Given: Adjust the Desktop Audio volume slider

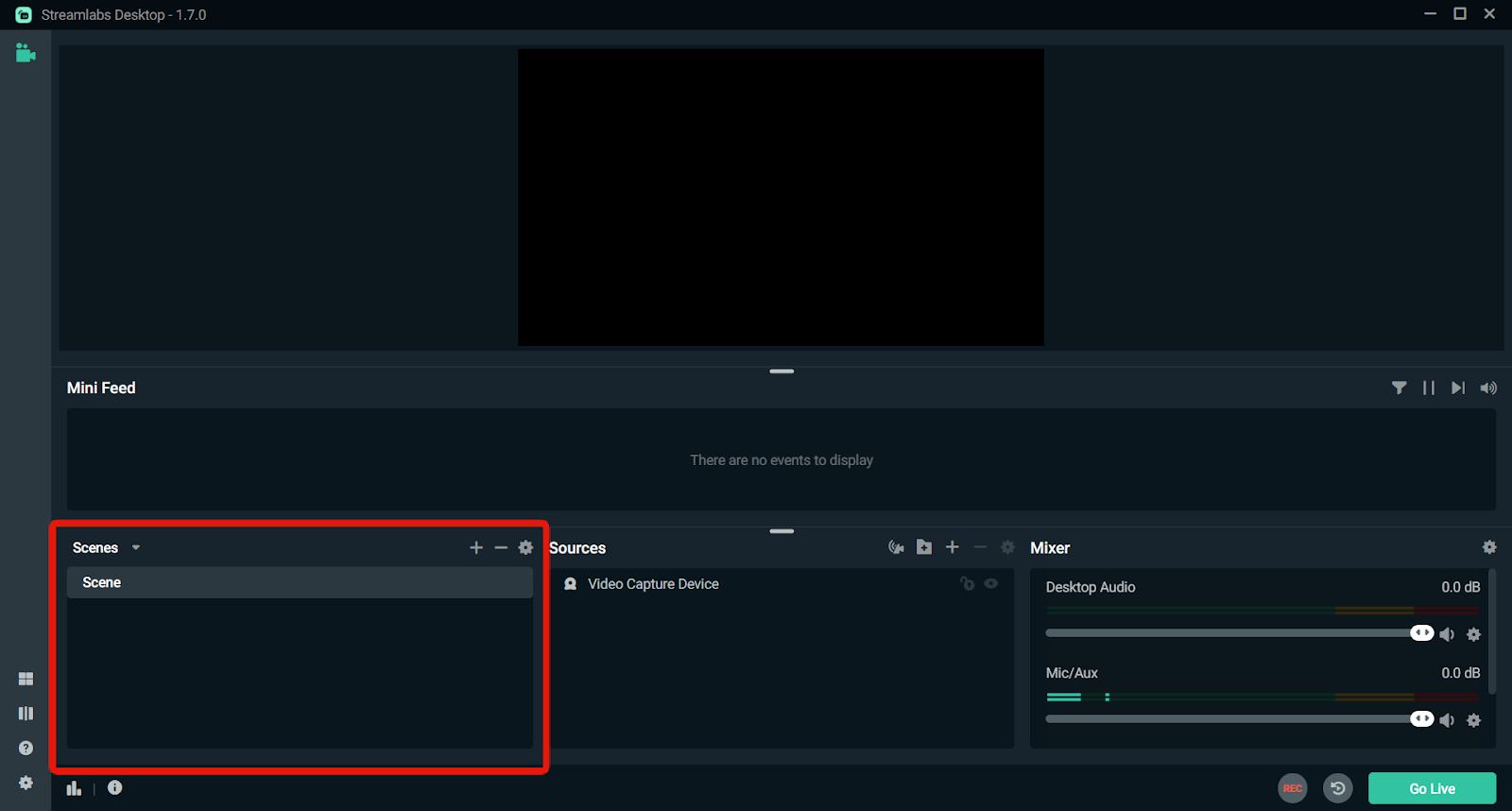Looking at the screenshot, I should pyautogui.click(x=1239, y=633).
